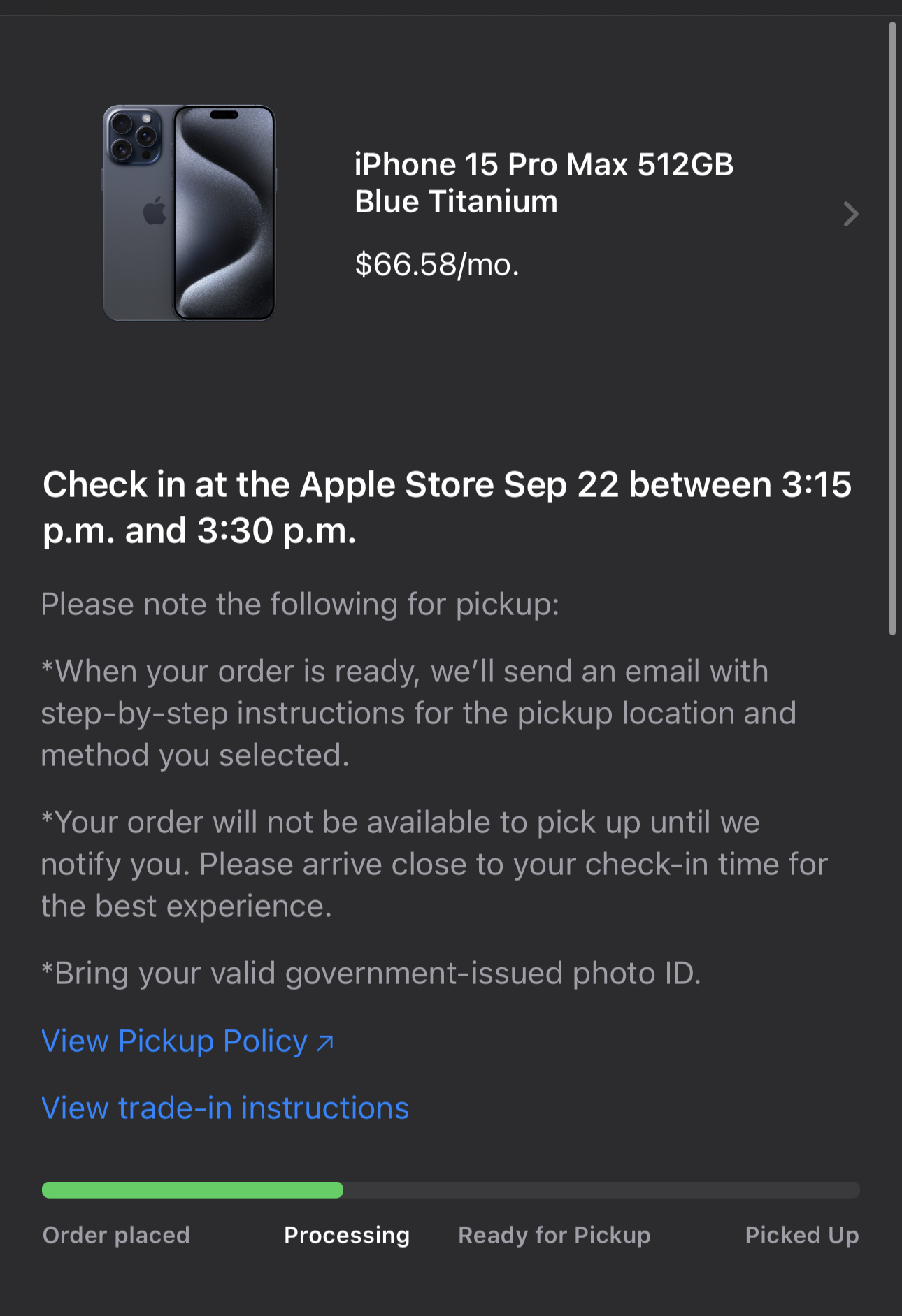Click the green filled part of the progress bar
The image size is (902, 1316).
(192, 1190)
